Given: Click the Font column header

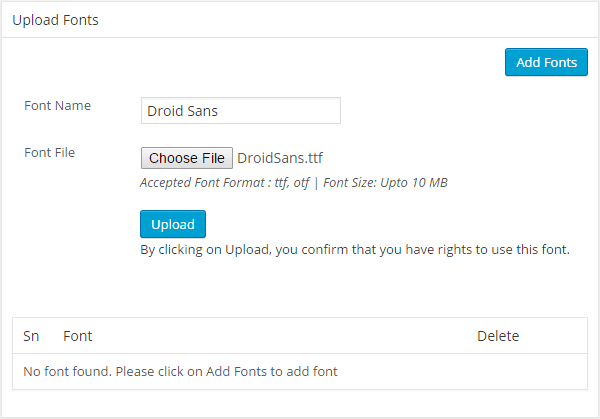Looking at the screenshot, I should 78,336.
